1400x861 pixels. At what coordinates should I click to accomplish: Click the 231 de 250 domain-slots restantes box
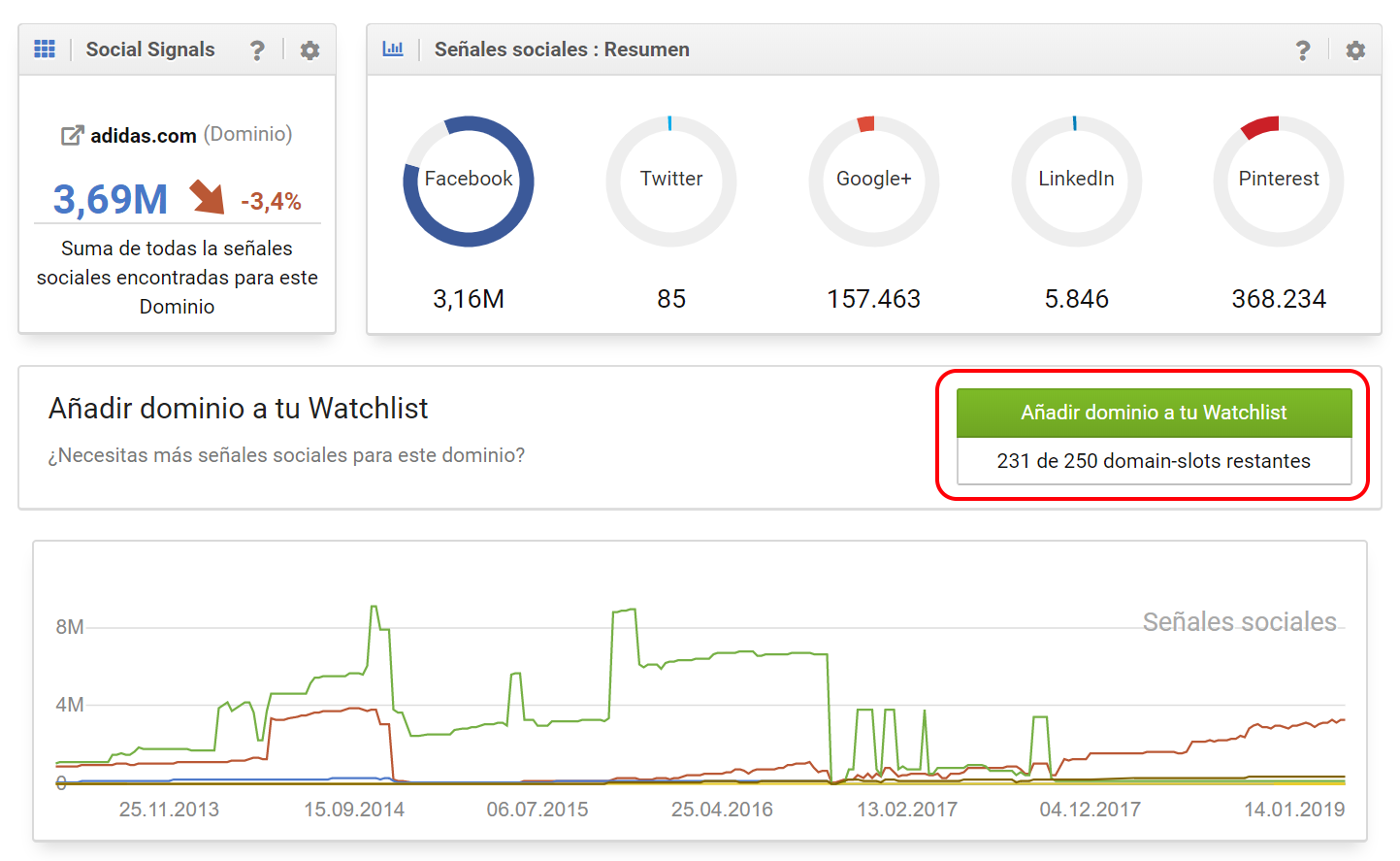point(1154,461)
